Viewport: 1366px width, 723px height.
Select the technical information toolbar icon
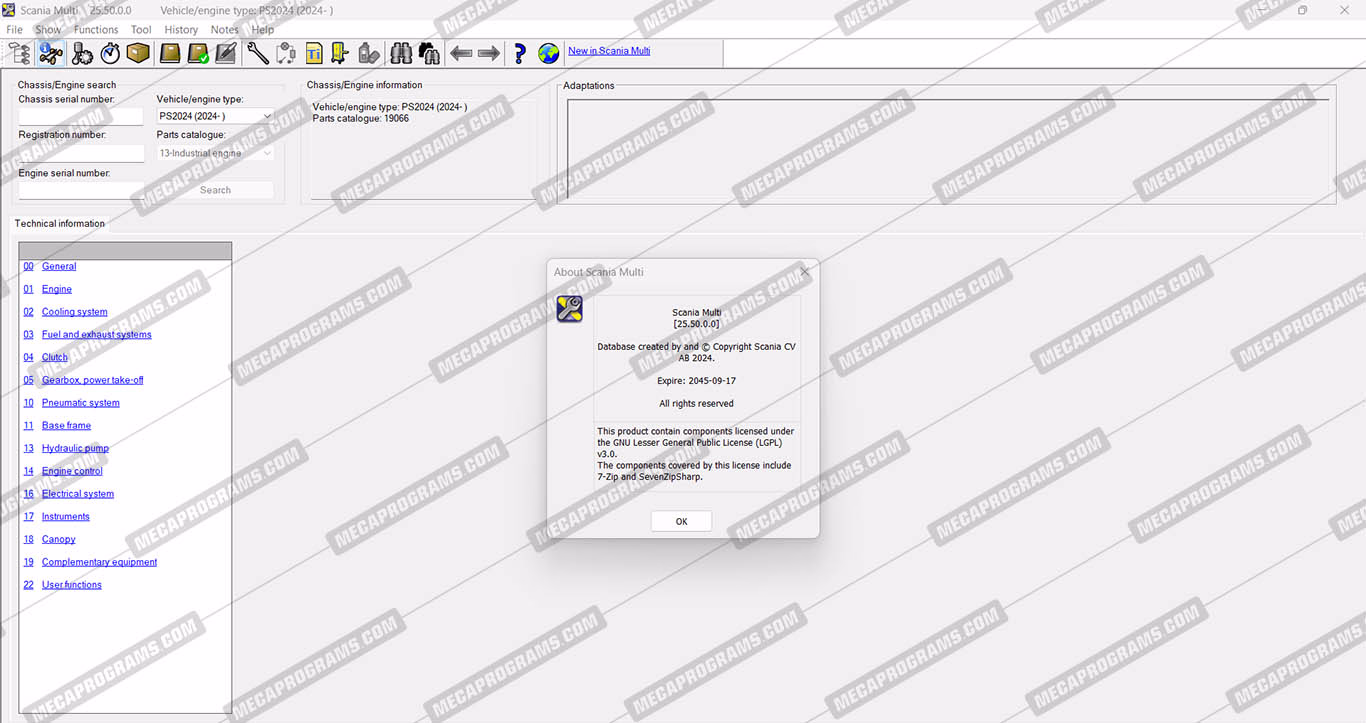50,53
